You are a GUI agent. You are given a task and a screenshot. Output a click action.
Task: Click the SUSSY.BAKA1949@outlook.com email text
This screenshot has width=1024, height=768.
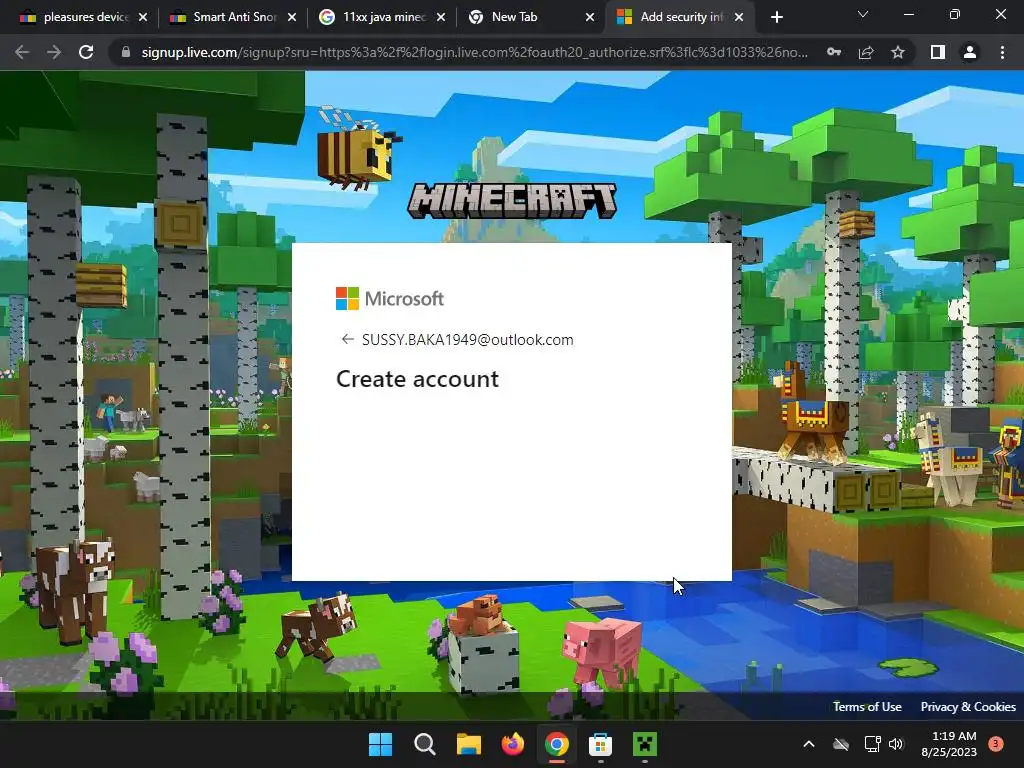coord(468,340)
